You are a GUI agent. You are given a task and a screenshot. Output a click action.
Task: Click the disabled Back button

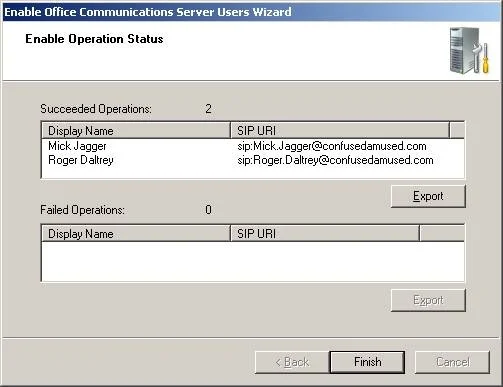[292, 362]
